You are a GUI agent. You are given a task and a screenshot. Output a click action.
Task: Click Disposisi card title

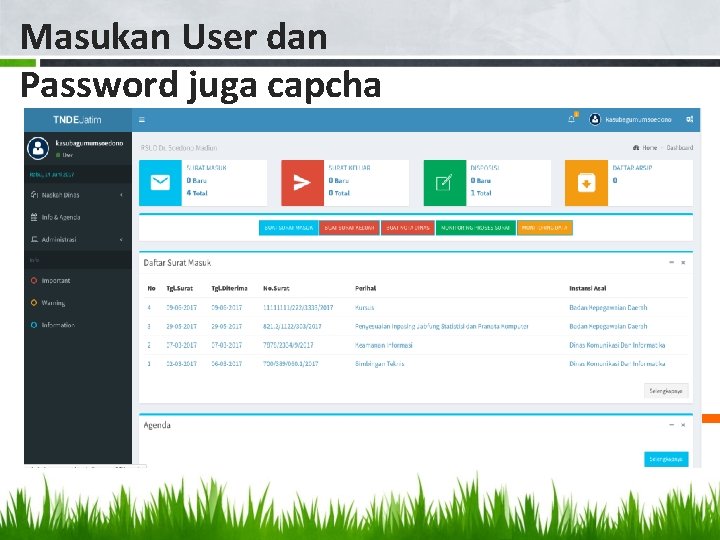click(x=485, y=168)
